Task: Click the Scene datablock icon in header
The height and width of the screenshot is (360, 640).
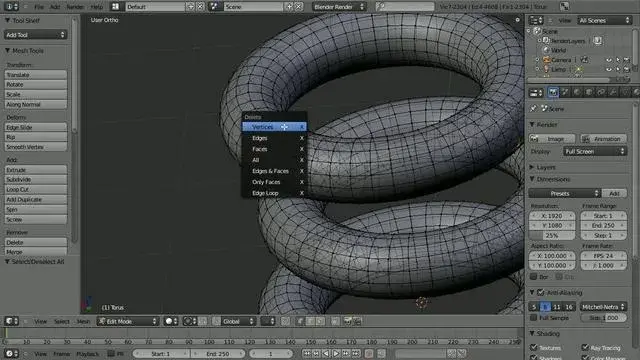Action: point(214,7)
